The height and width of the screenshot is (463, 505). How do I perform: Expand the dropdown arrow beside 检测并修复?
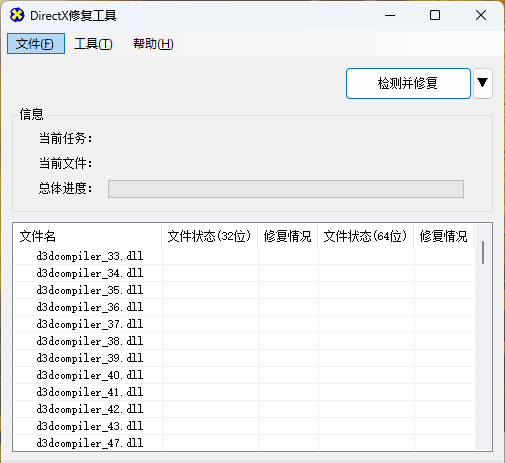483,84
